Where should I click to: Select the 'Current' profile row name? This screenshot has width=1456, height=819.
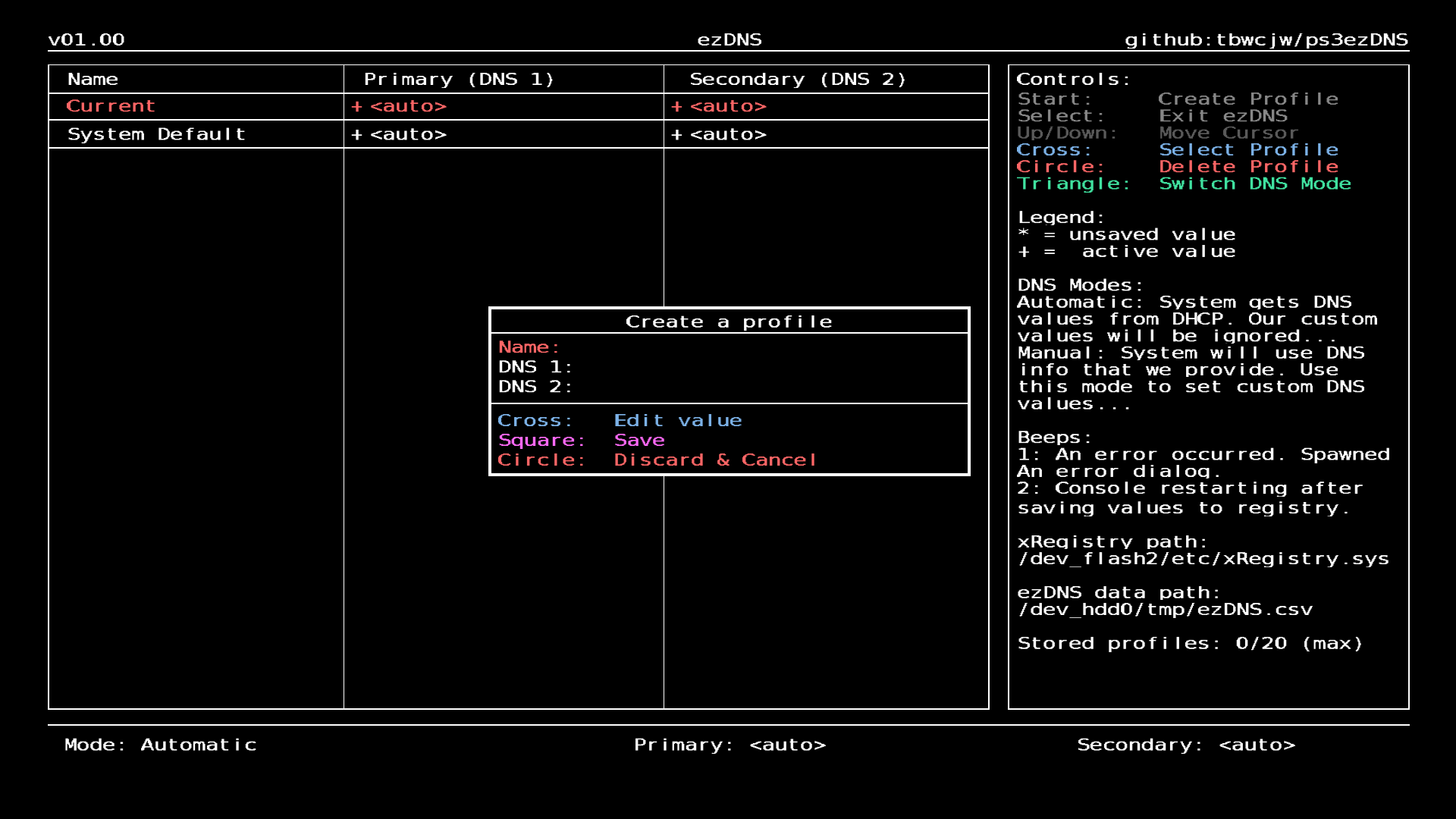click(x=111, y=106)
